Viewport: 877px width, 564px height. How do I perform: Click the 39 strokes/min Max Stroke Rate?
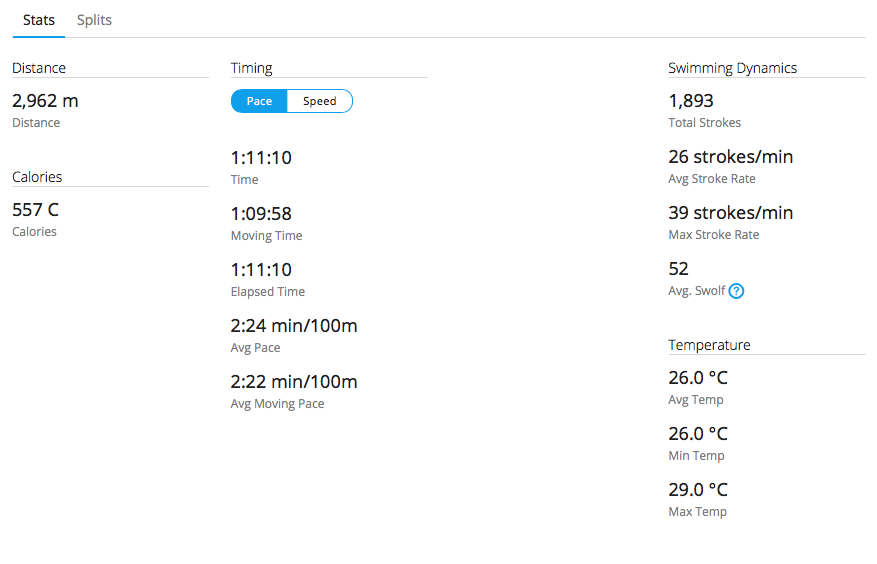point(730,213)
